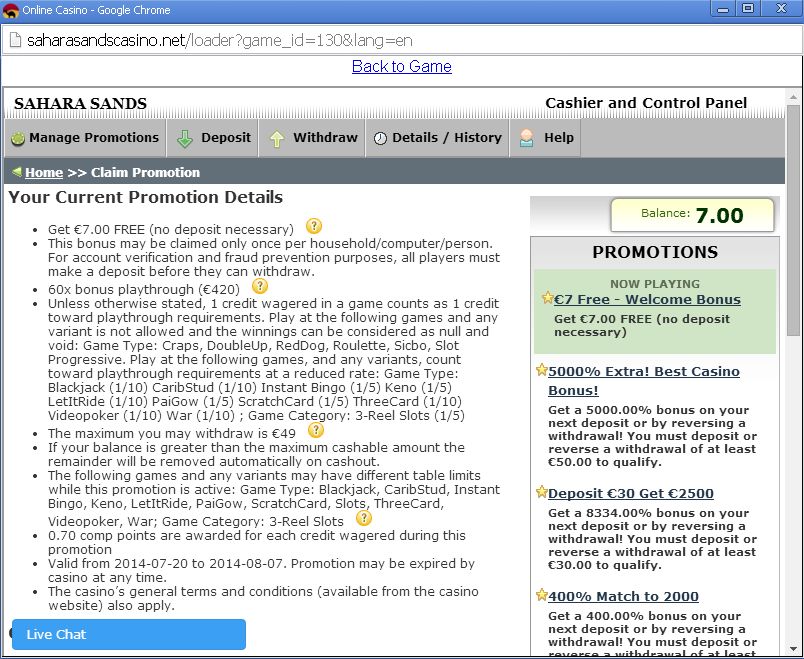Click star icon beside 5000% Extra bonus
This screenshot has width=804, height=659.
(x=542, y=370)
